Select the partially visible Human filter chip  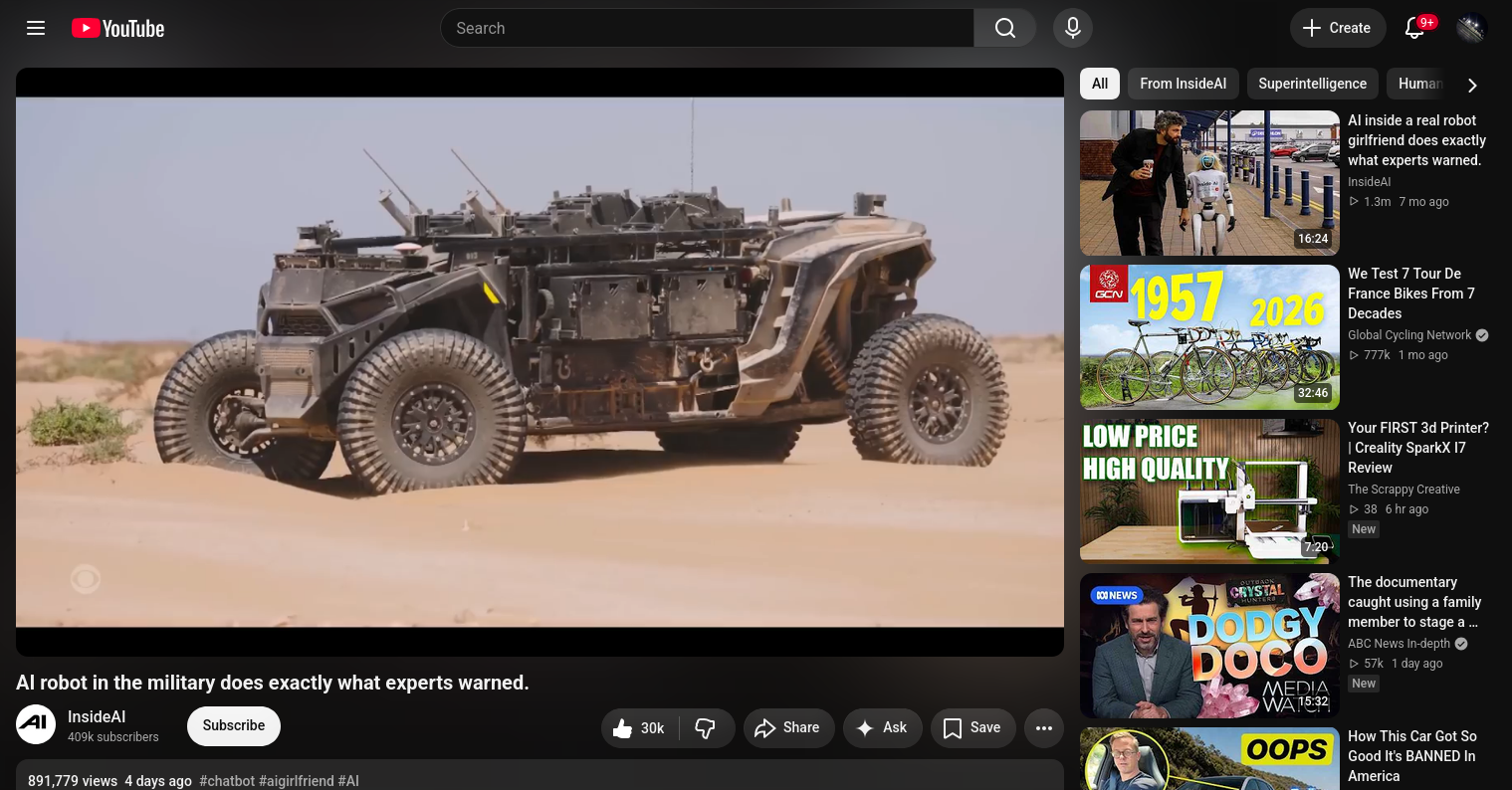1419,84
